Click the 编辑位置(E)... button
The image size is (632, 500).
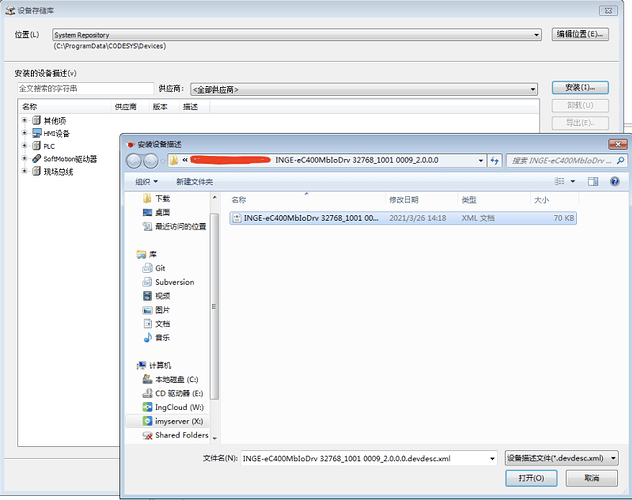[x=580, y=34]
